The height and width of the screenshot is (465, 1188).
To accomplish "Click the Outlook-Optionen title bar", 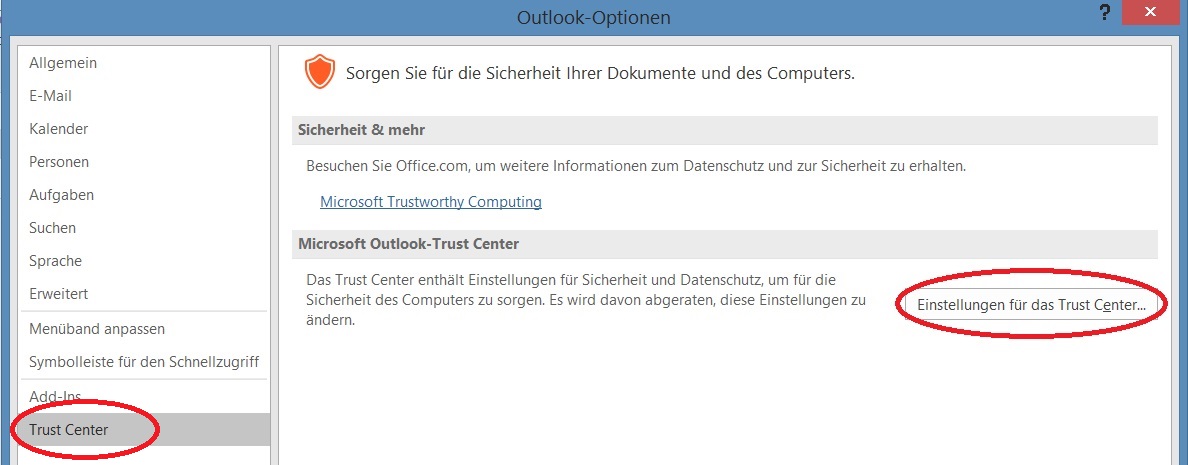I will click(x=593, y=17).
